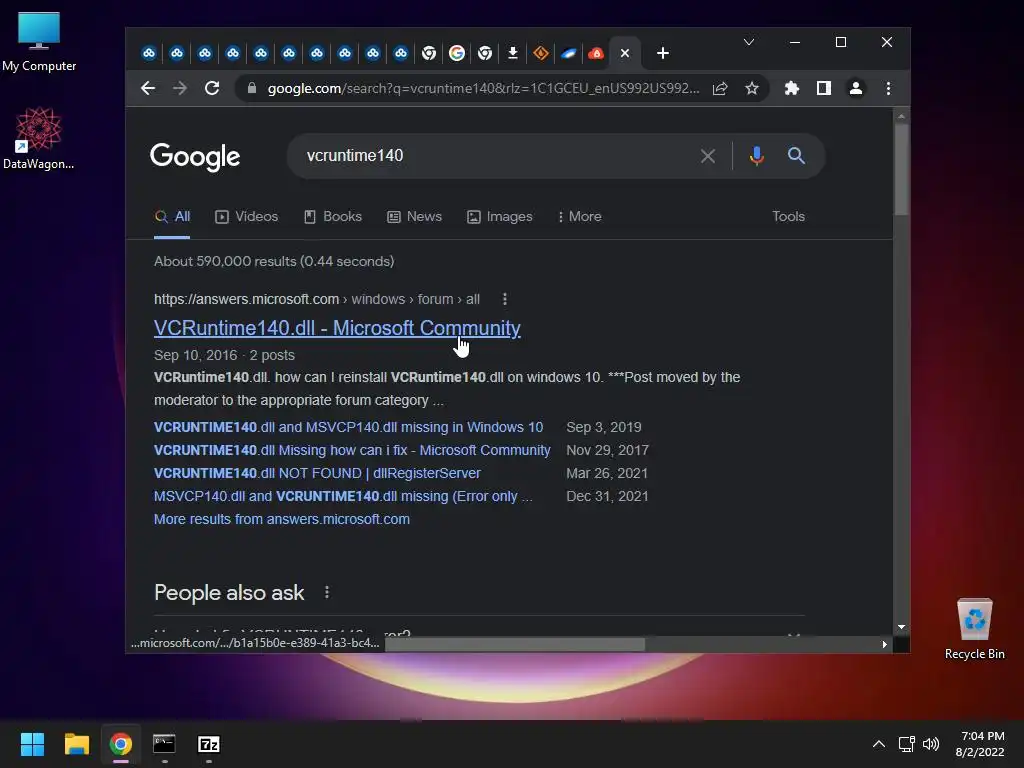The height and width of the screenshot is (768, 1024).
Task: Open Chrome's three-dot main menu
Action: coord(888,88)
